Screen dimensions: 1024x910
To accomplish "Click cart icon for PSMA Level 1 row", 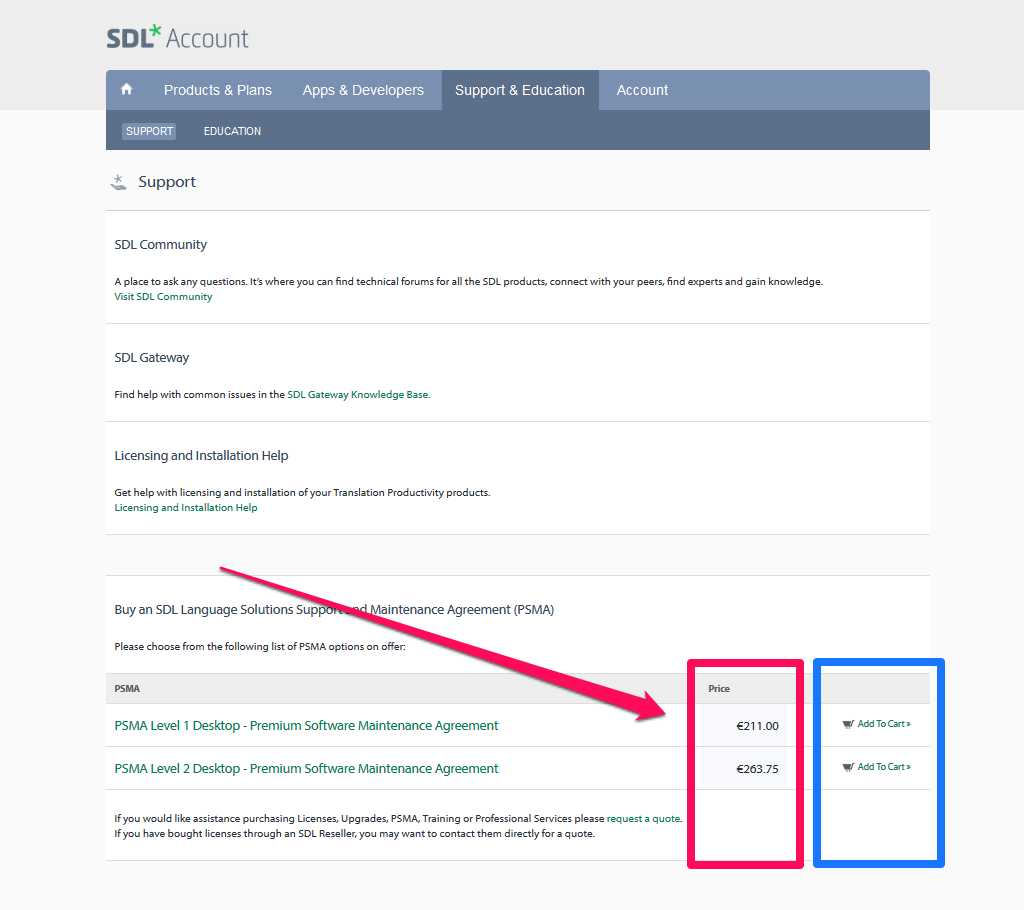I will 848,724.
